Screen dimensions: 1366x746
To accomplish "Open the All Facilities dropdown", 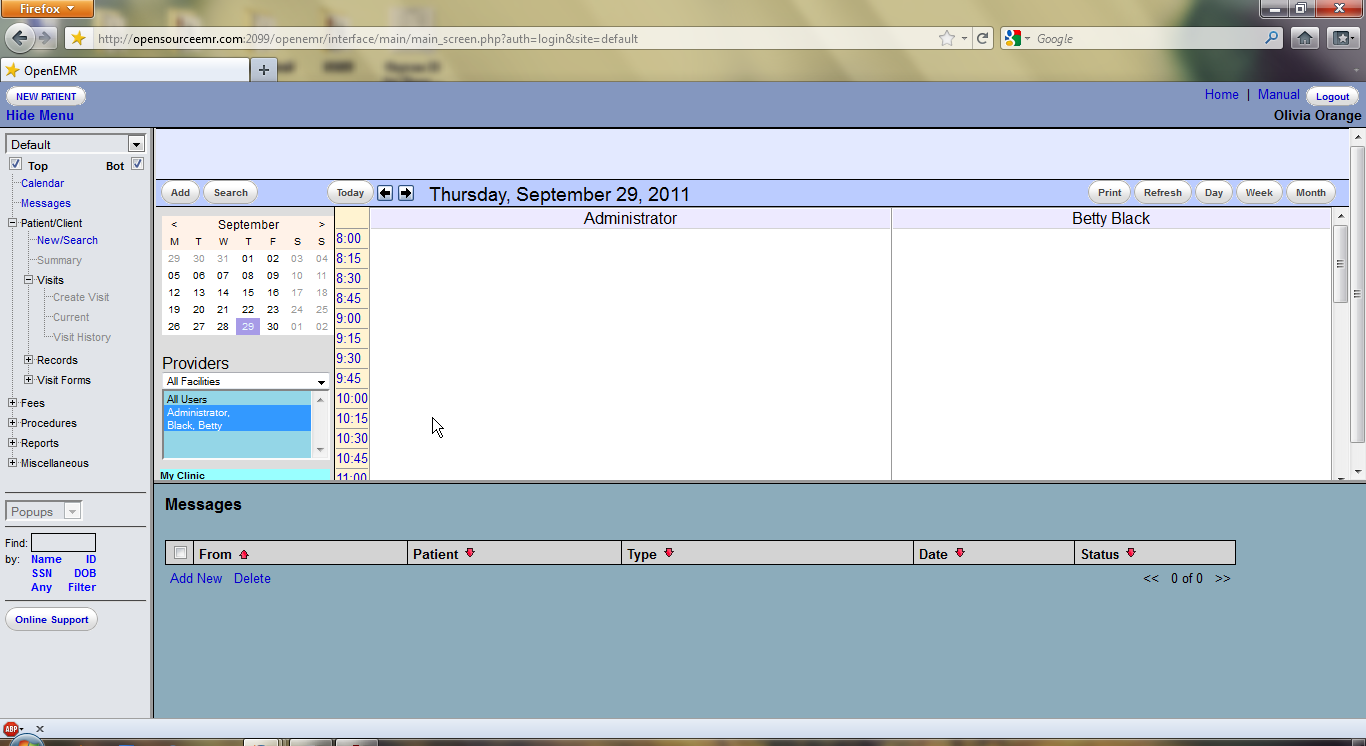I will 246,382.
